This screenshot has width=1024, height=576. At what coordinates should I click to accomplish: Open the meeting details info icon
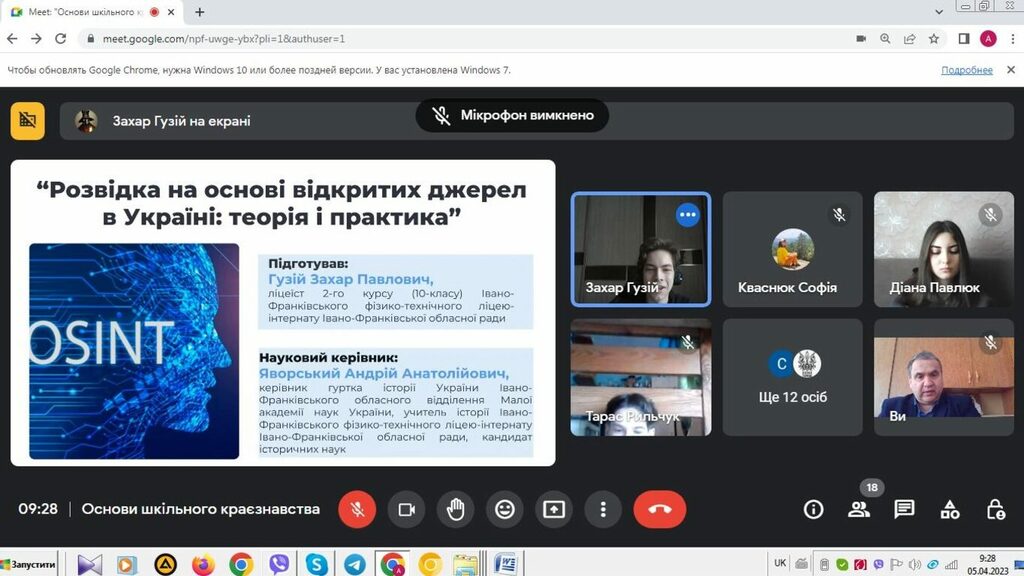coord(813,509)
